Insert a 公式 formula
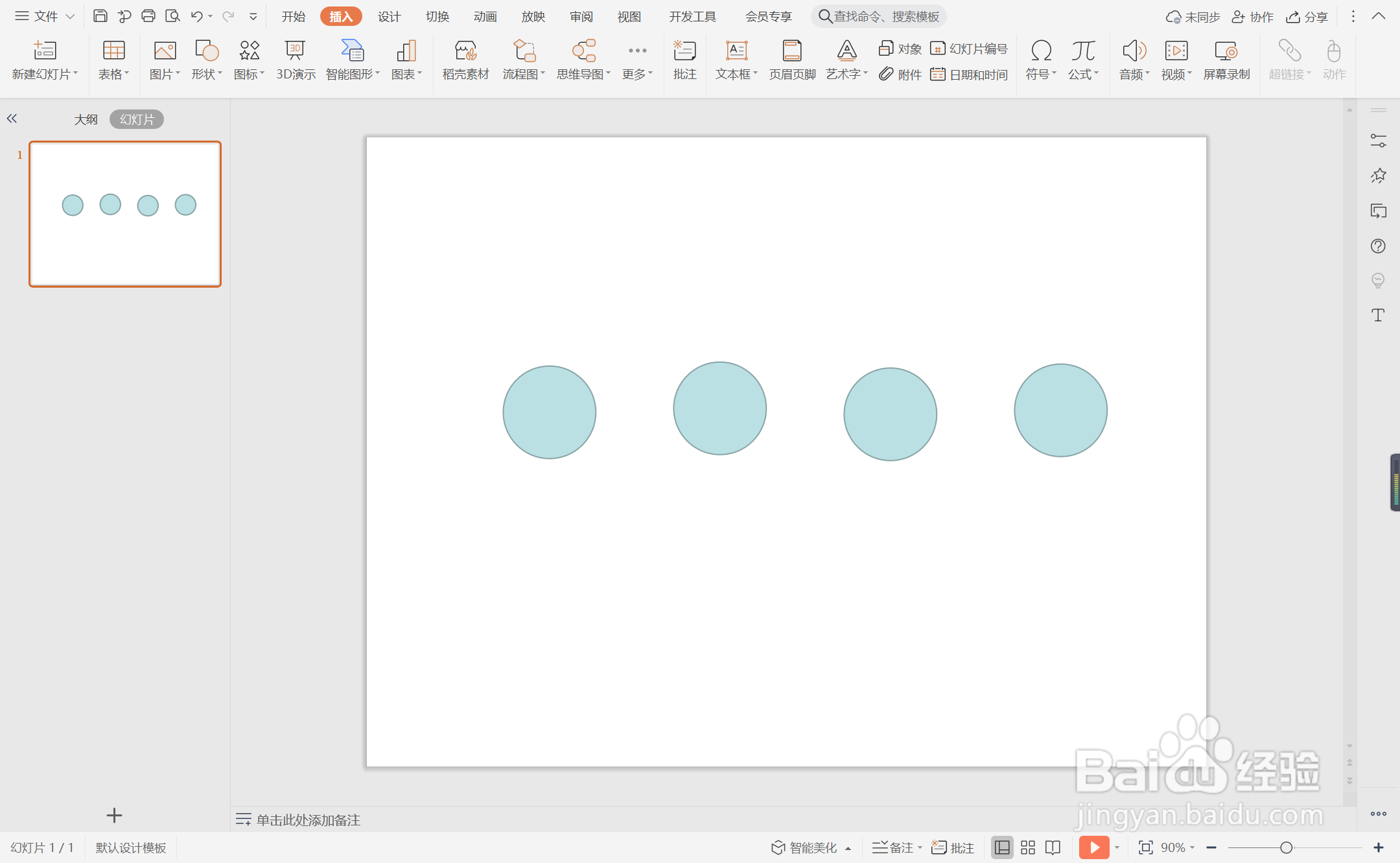Viewport: 1400px width, 863px height. [x=1083, y=60]
